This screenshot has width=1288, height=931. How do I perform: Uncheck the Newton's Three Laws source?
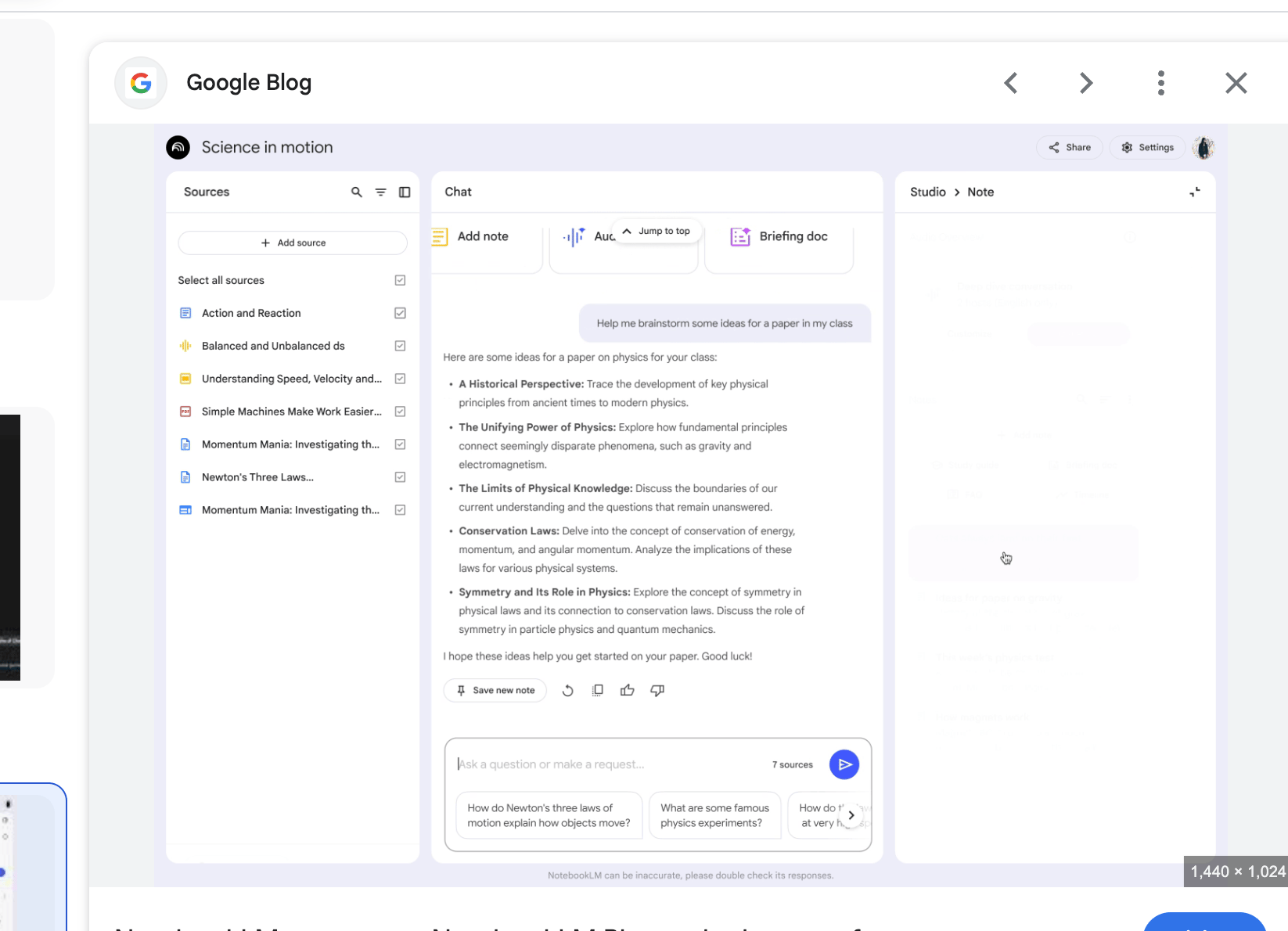pyautogui.click(x=400, y=477)
